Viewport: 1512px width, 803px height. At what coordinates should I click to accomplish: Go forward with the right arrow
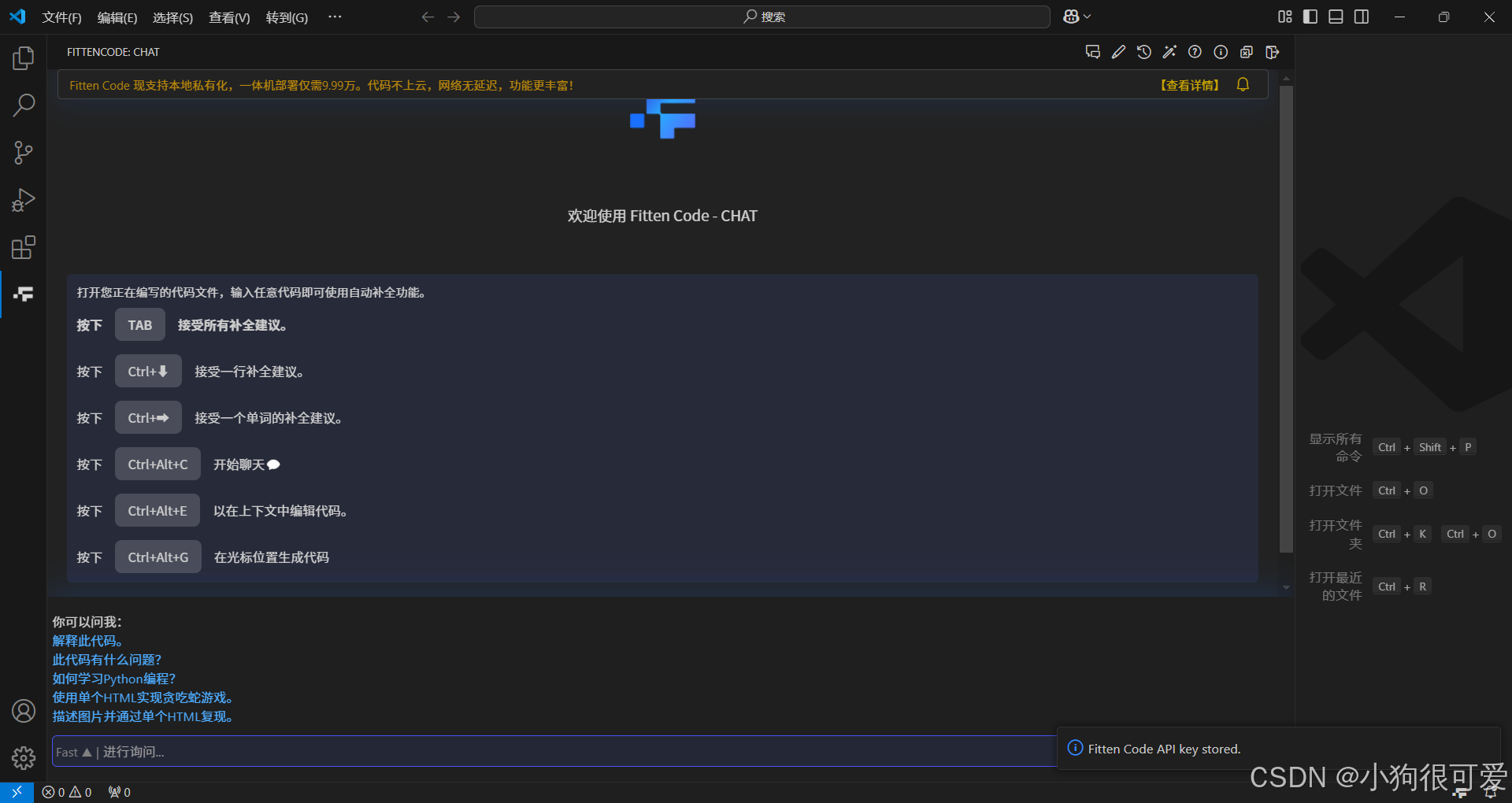454,17
